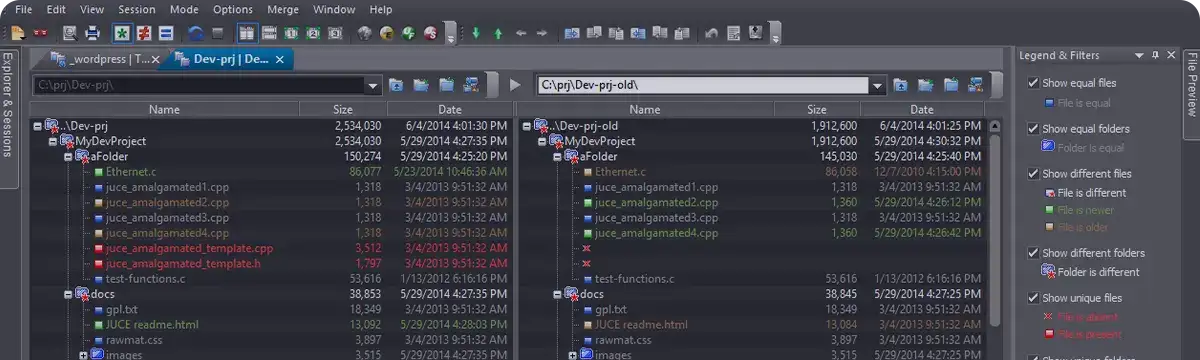This screenshot has width=1200, height=360.
Task: Go up one folder in right pane
Action: click(901, 85)
